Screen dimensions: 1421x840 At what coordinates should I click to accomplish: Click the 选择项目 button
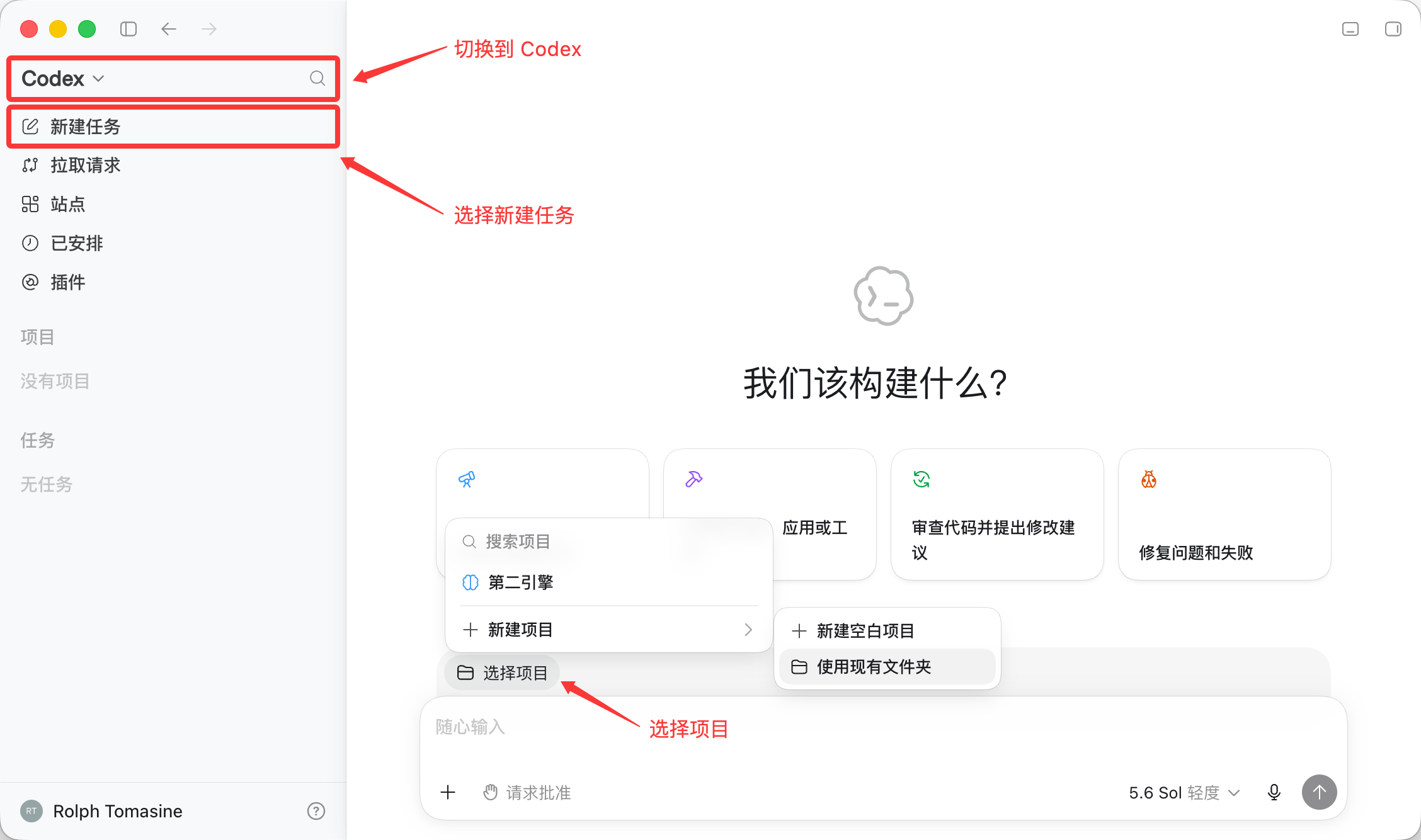[x=502, y=673]
